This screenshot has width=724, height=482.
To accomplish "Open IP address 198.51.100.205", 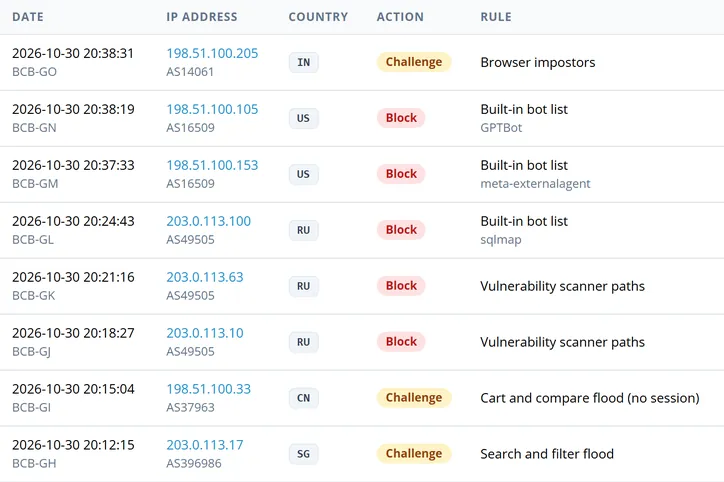I will point(212,54).
